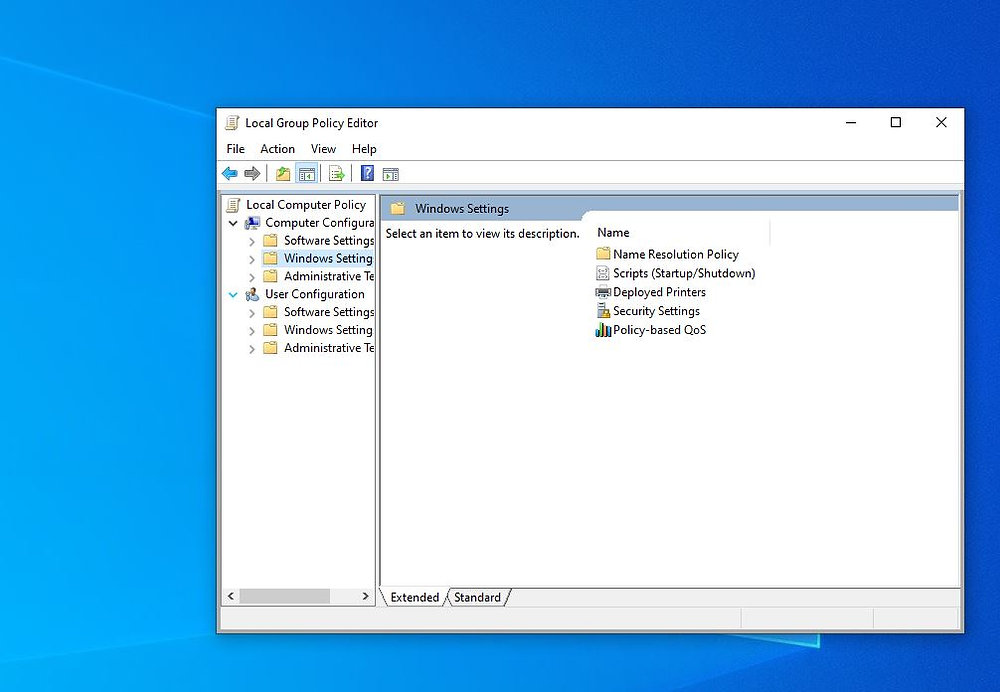Click the horizontal scrollbar right arrow
Viewport: 1000px width, 692px height.
click(366, 596)
